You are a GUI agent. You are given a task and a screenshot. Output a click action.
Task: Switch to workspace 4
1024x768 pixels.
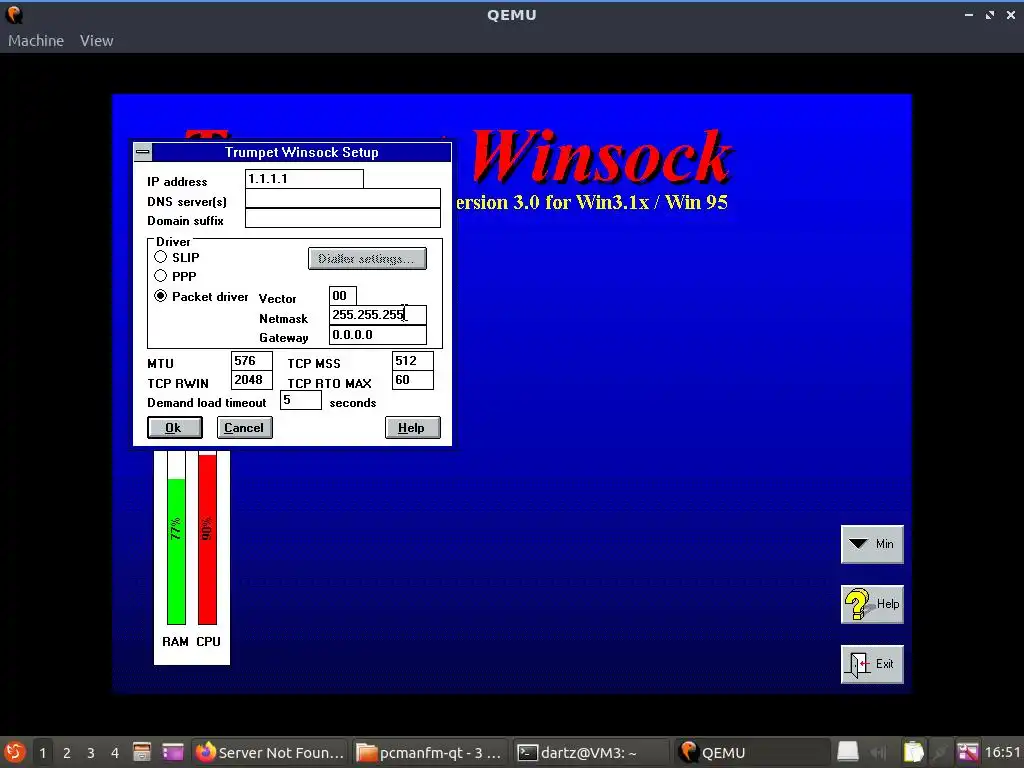(115, 753)
